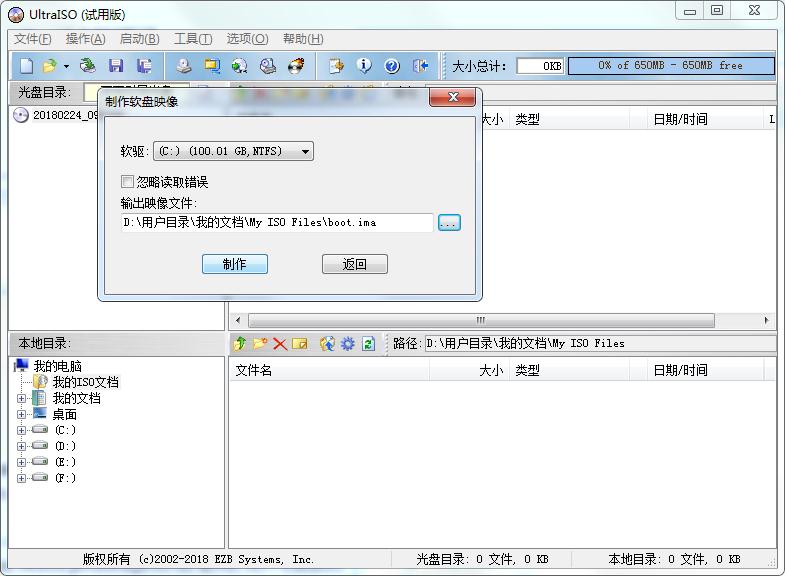
Task: Click the disc pane 类型 column header
Action: tap(570, 119)
